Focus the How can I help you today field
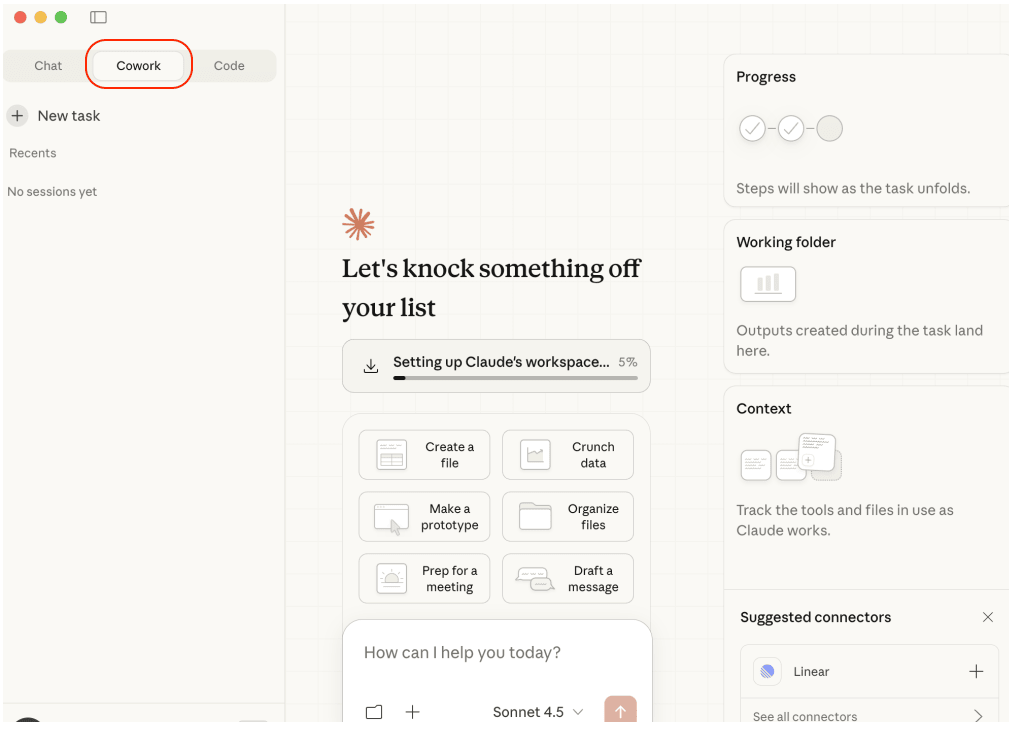Image resolution: width=1024 pixels, height=750 pixels. [x=496, y=653]
